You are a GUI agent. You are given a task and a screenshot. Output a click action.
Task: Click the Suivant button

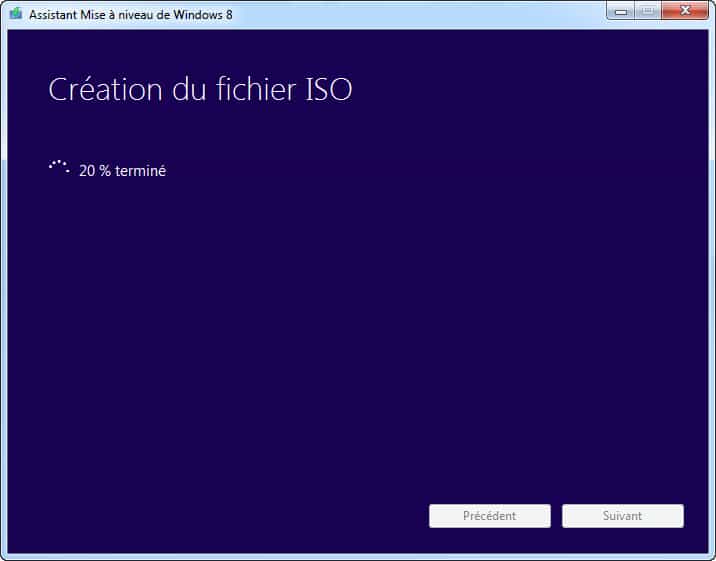[622, 516]
